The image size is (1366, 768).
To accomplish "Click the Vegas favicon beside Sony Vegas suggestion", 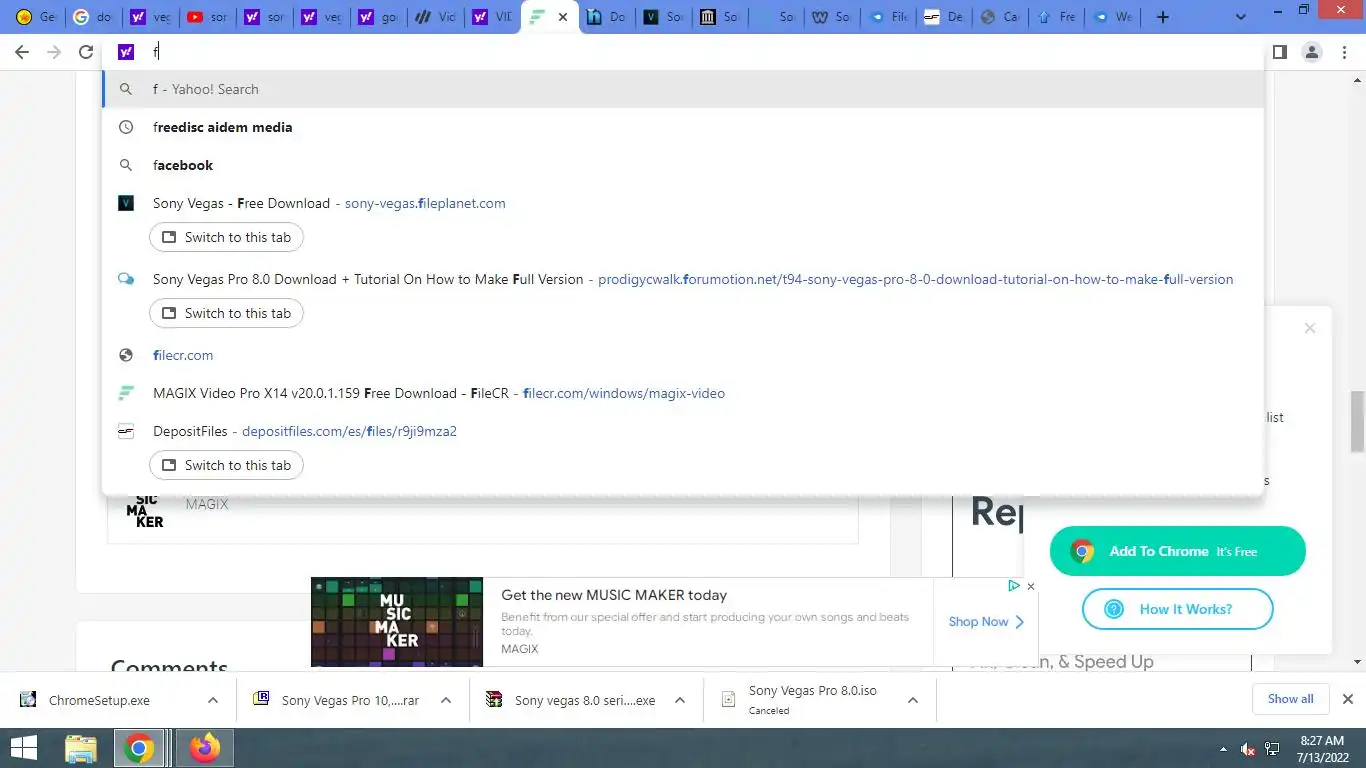I will (126, 203).
